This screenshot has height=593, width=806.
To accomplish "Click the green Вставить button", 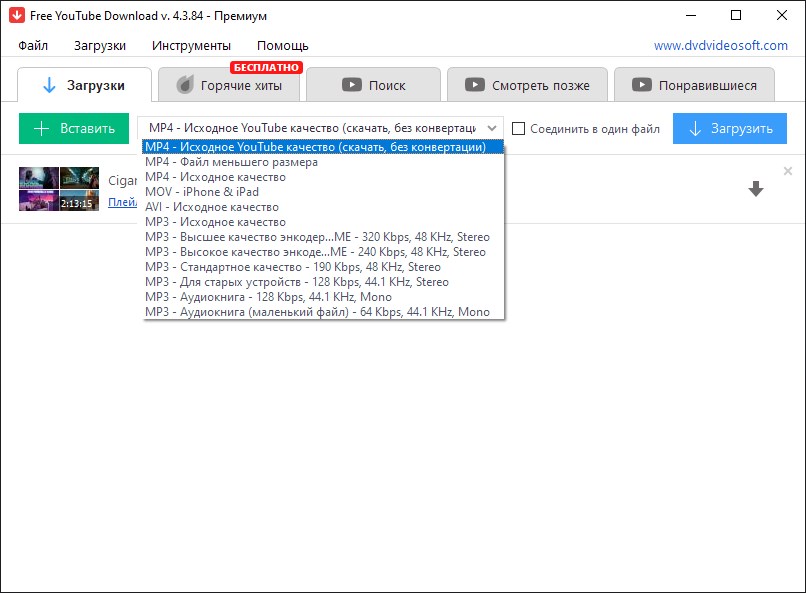I will (74, 128).
